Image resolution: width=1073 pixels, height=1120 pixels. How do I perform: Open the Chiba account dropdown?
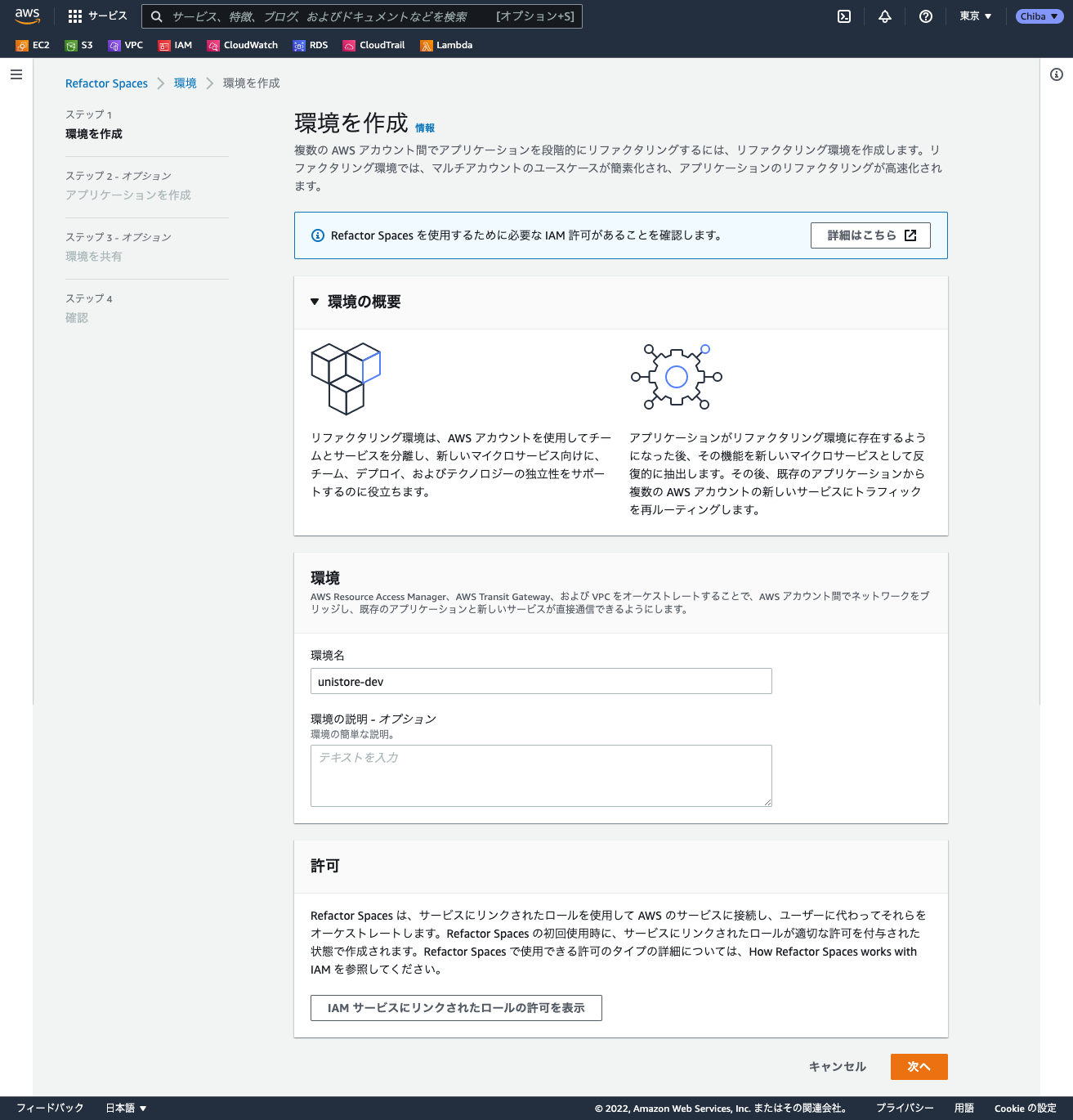click(1039, 16)
